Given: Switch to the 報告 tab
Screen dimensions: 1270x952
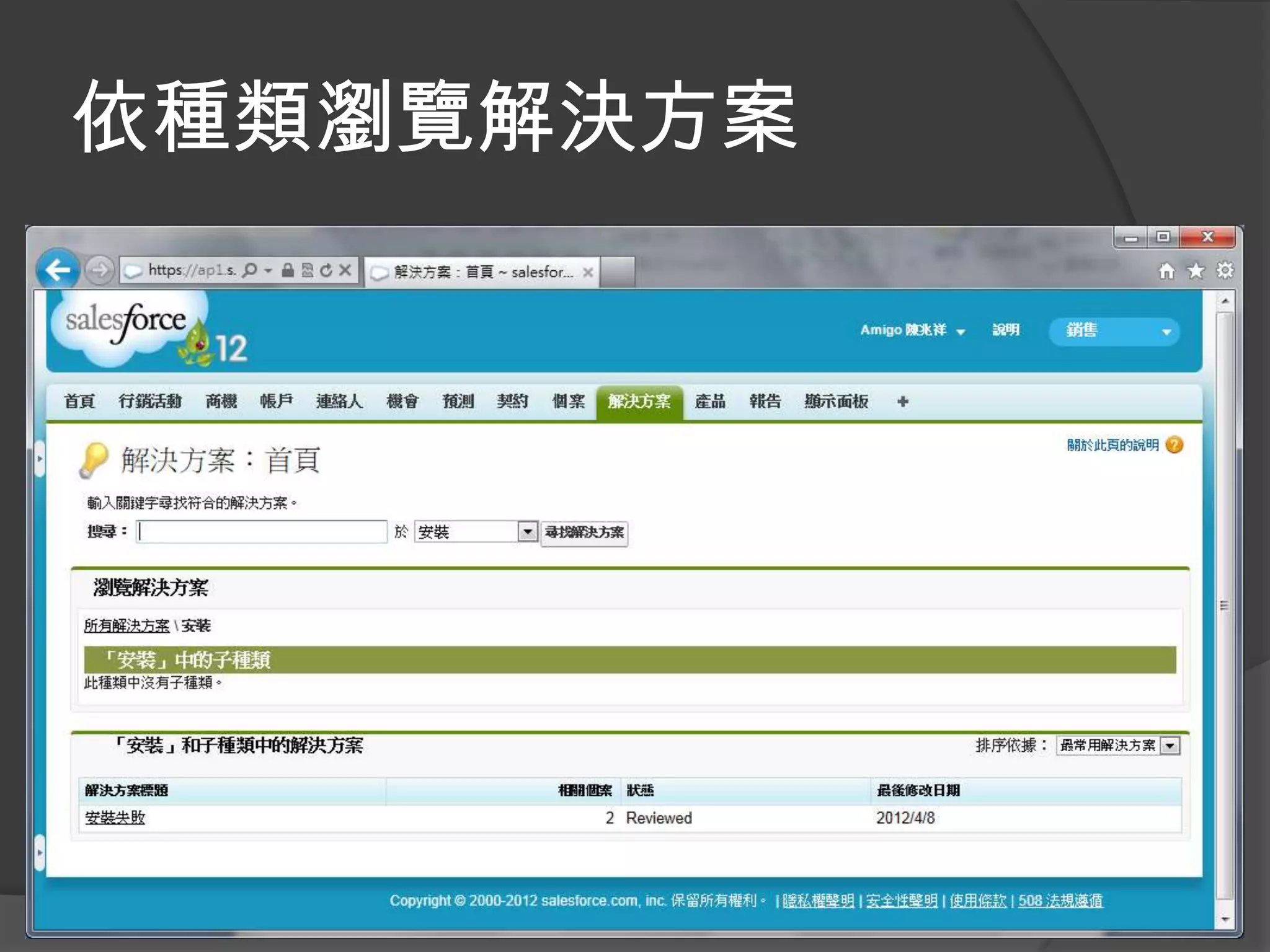Looking at the screenshot, I should pos(765,402).
